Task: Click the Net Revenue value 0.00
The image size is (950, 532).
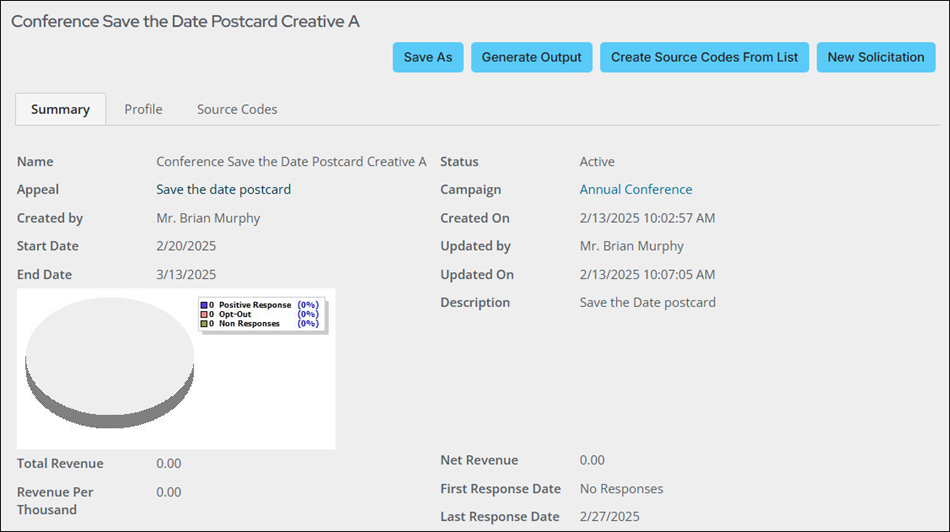Action: (x=592, y=460)
